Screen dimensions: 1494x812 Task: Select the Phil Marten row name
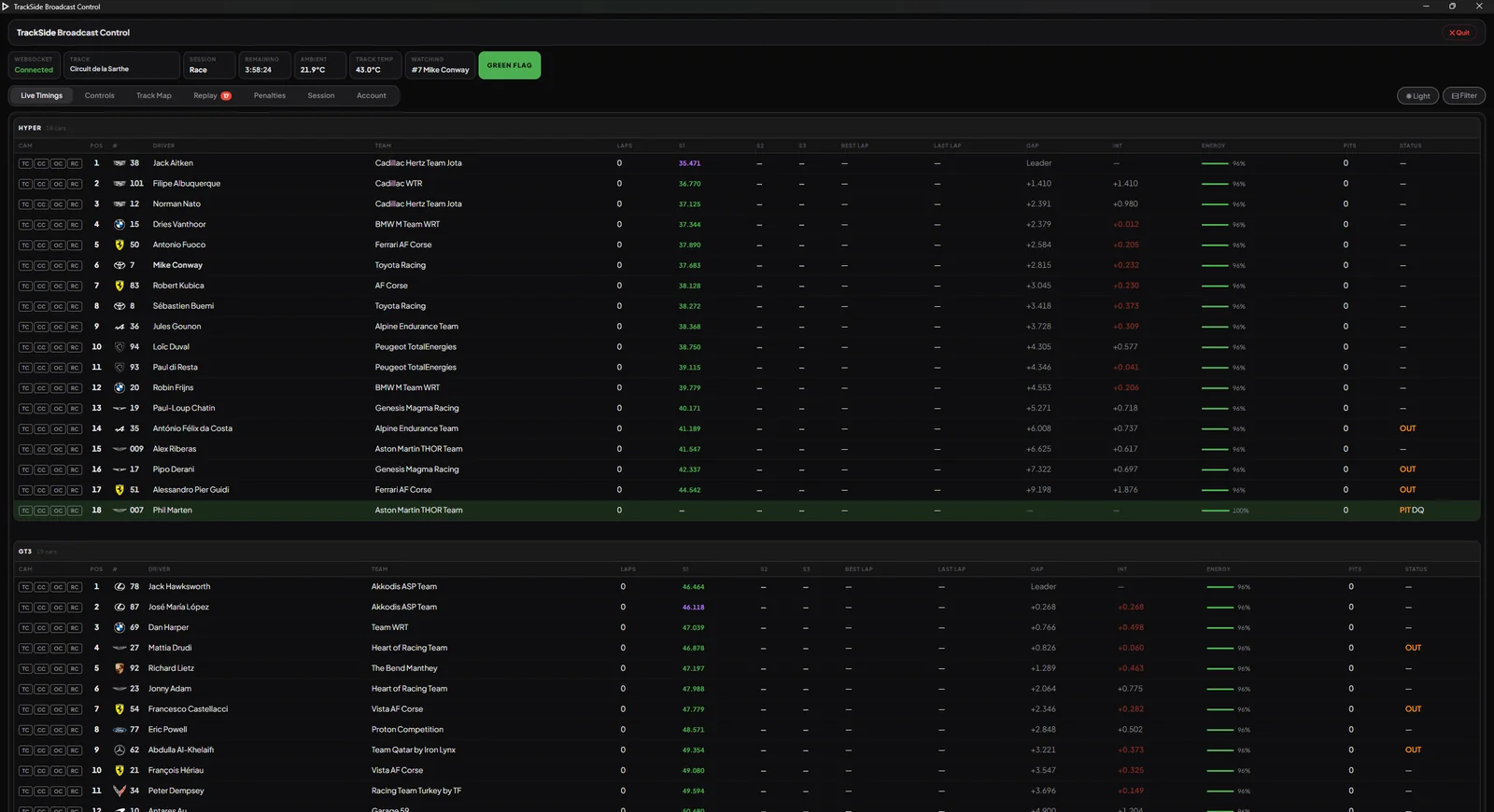tap(173, 511)
